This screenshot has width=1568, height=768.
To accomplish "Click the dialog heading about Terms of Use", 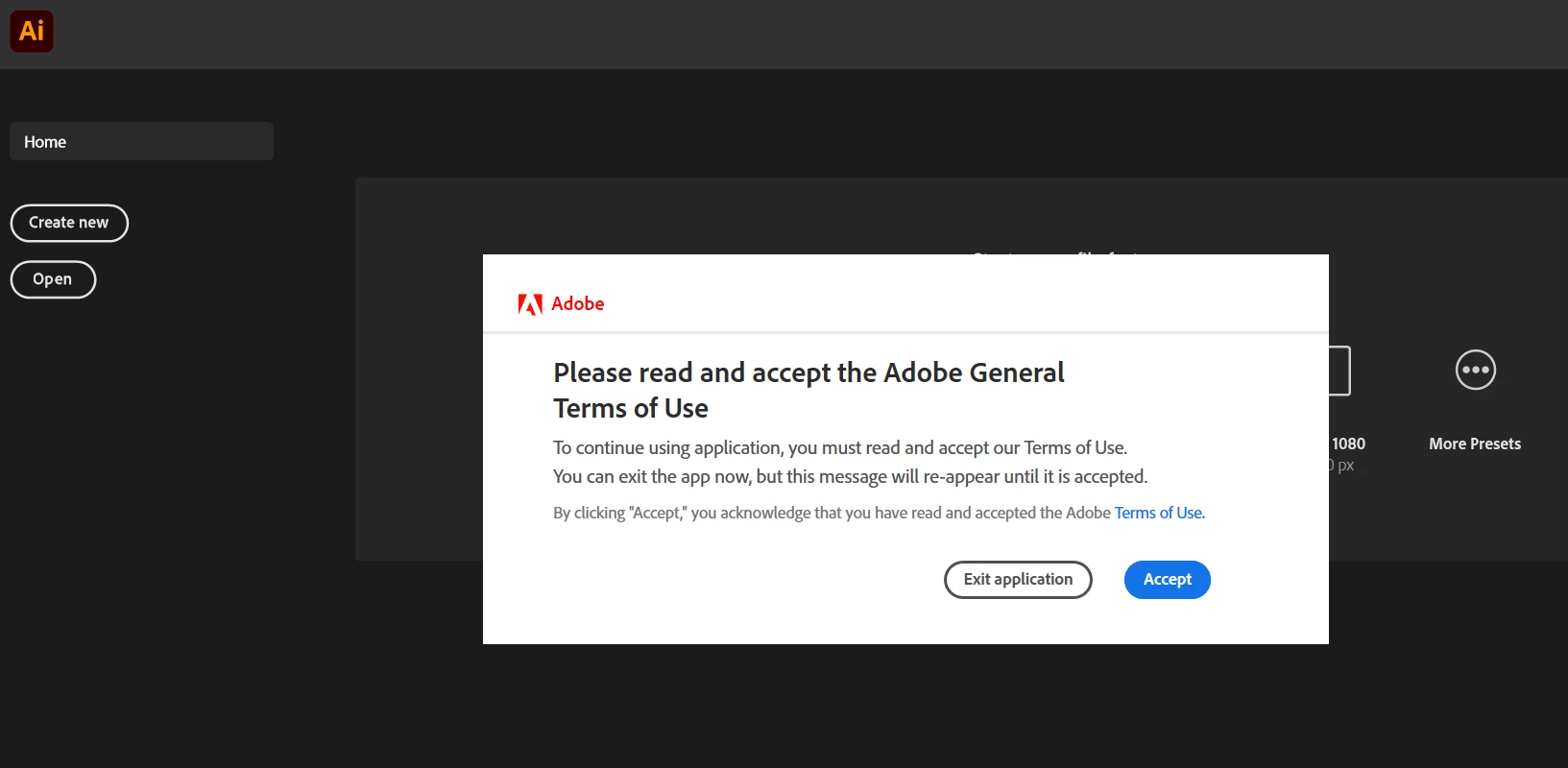I will click(x=808, y=390).
